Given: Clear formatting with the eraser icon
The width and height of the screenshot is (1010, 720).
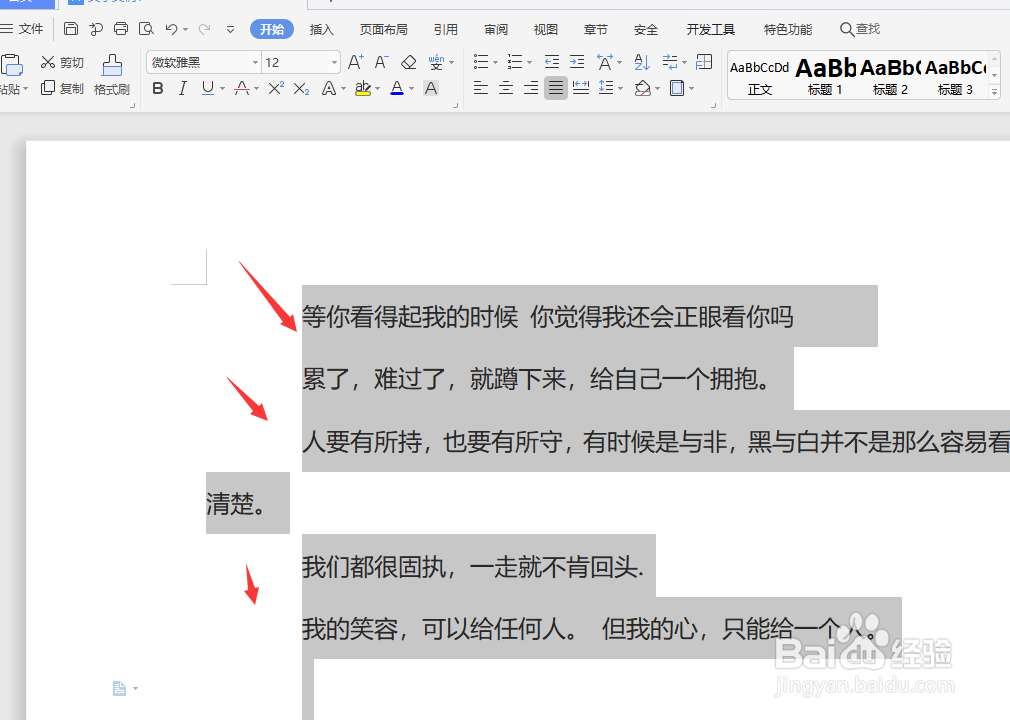Looking at the screenshot, I should (408, 62).
